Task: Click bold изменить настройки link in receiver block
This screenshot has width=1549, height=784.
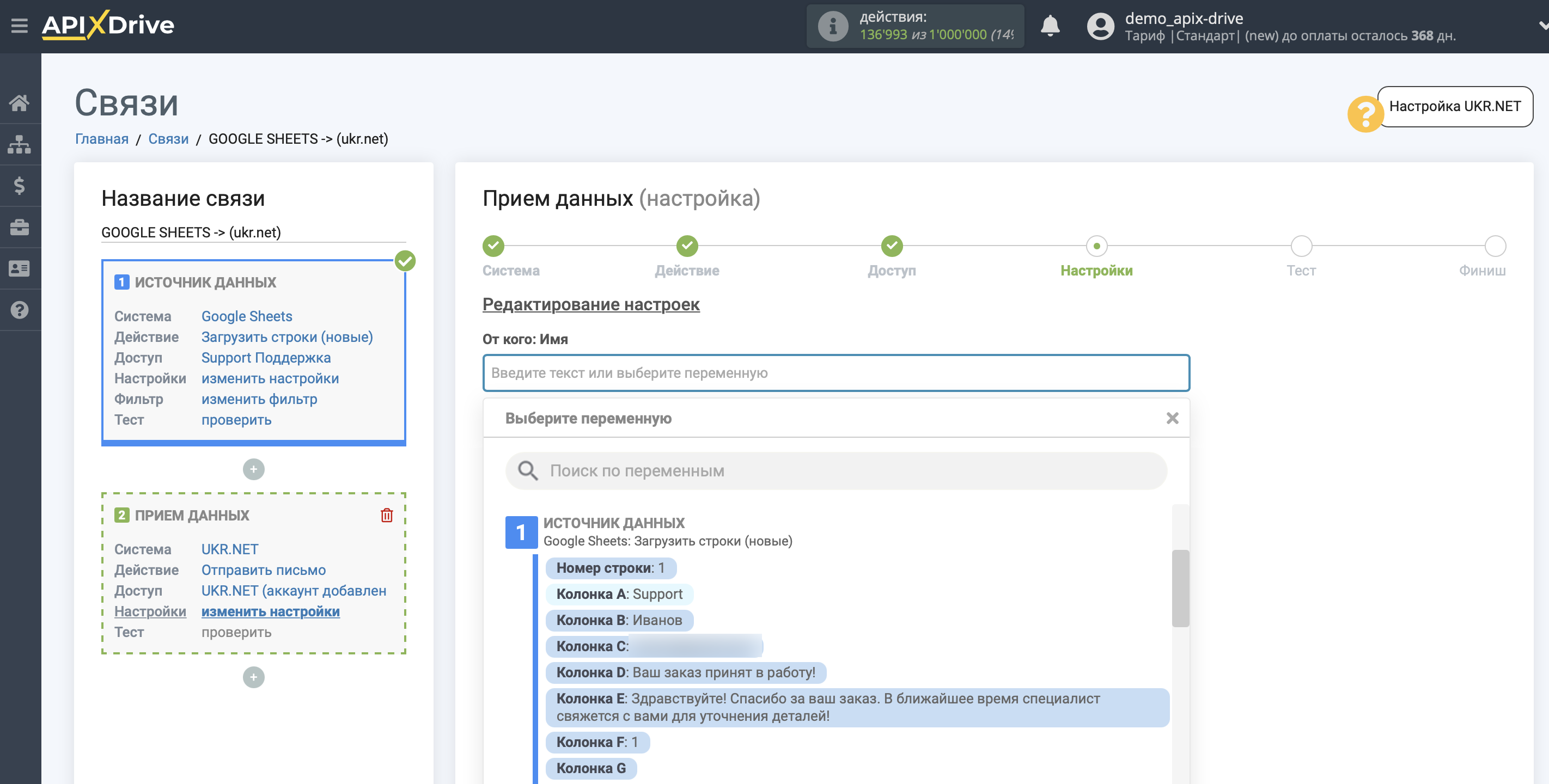Action: click(x=271, y=611)
